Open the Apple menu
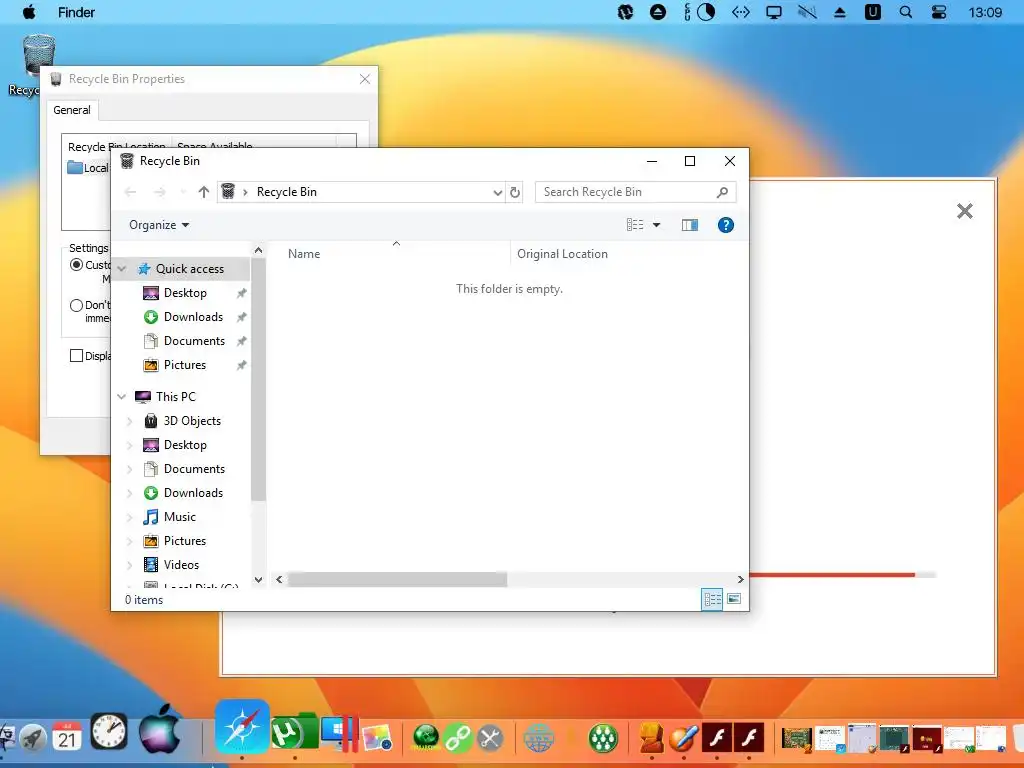This screenshot has width=1024, height=768. coord(29,12)
